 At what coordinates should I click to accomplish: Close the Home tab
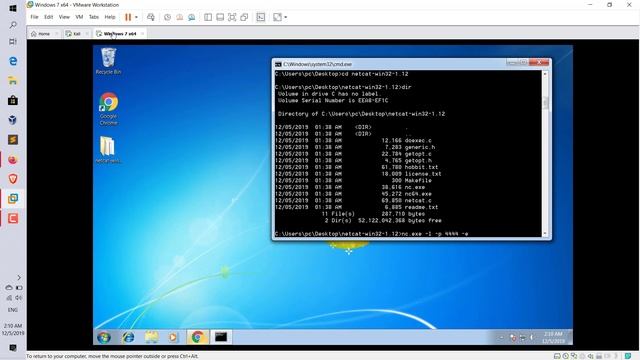[x=56, y=34]
